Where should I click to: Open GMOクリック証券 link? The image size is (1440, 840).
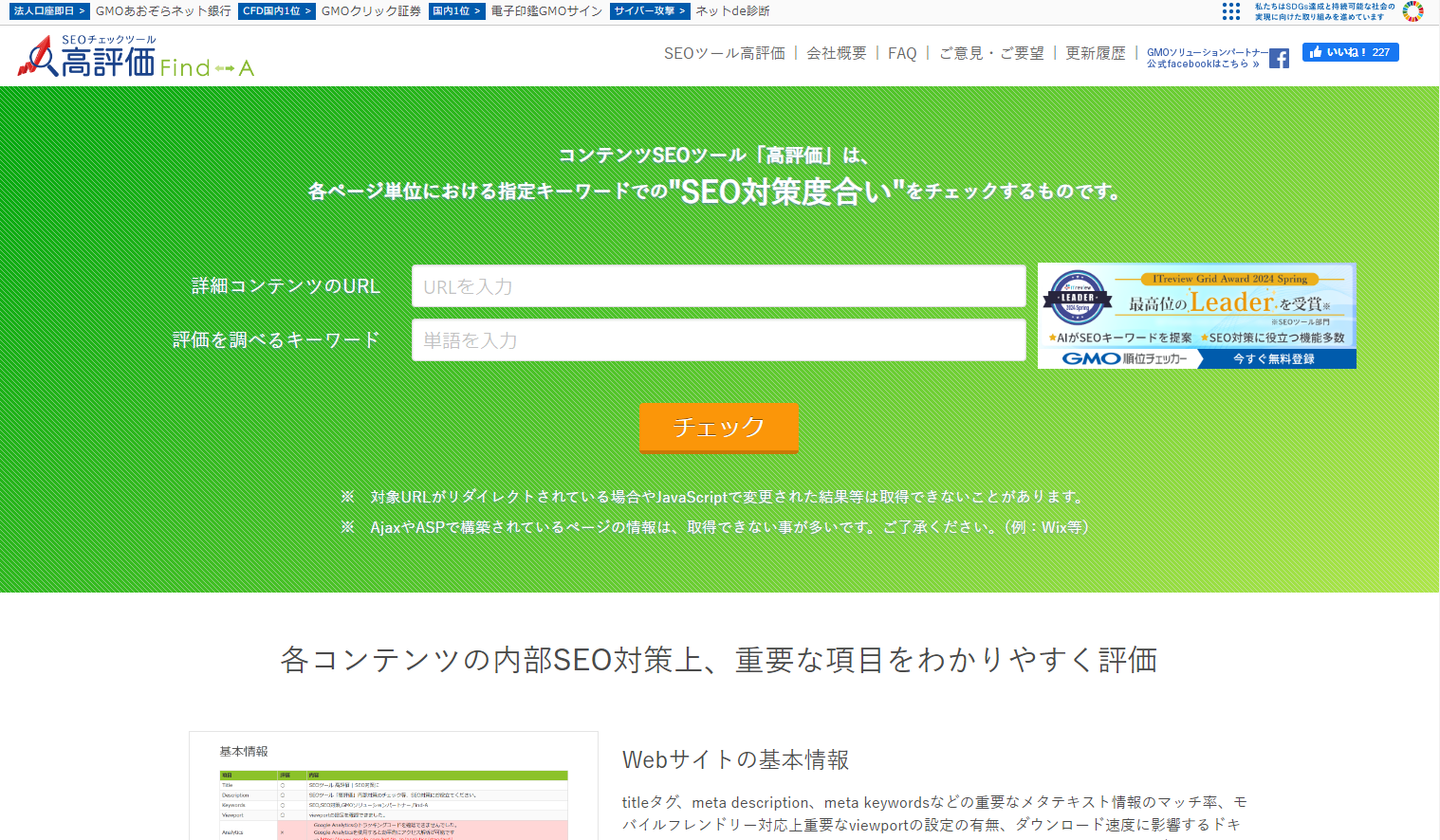(x=371, y=11)
